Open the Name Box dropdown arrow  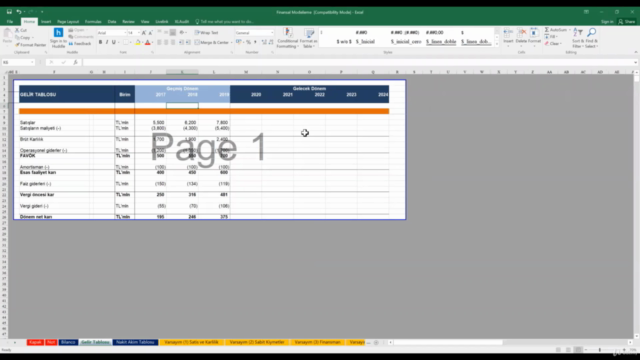coord(32,62)
